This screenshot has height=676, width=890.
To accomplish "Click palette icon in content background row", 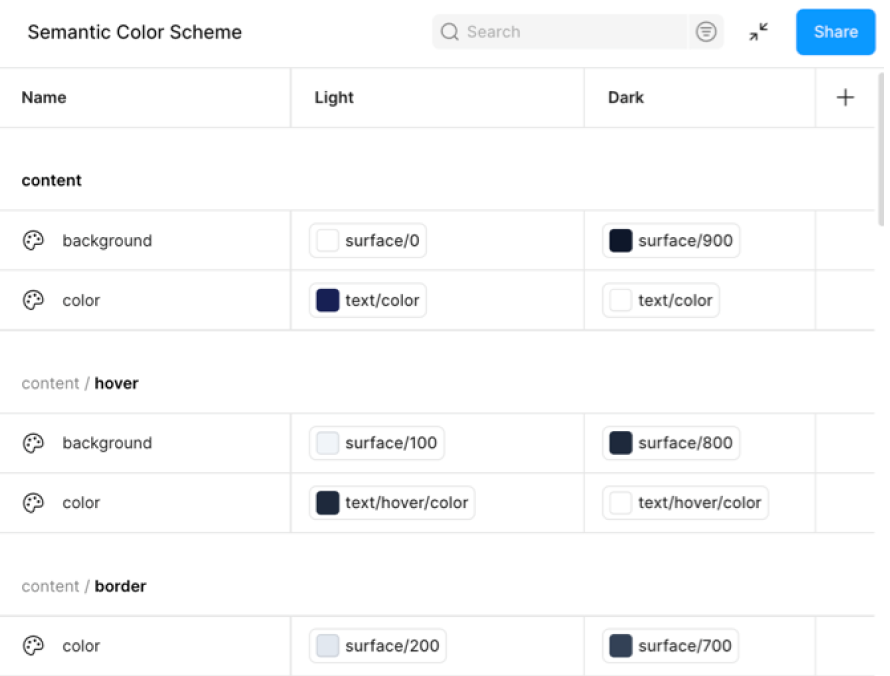I will 33,241.
